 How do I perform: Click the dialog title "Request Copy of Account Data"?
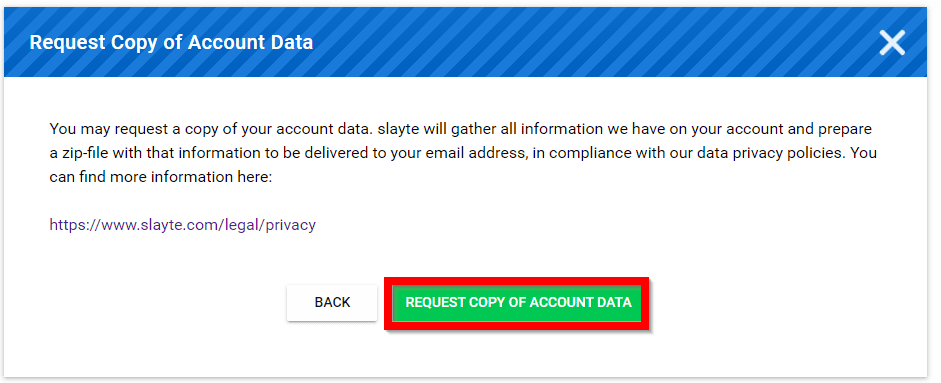click(171, 43)
